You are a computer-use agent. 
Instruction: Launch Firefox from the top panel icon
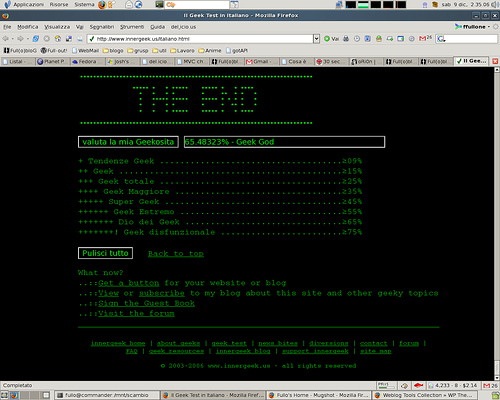[102, 5]
